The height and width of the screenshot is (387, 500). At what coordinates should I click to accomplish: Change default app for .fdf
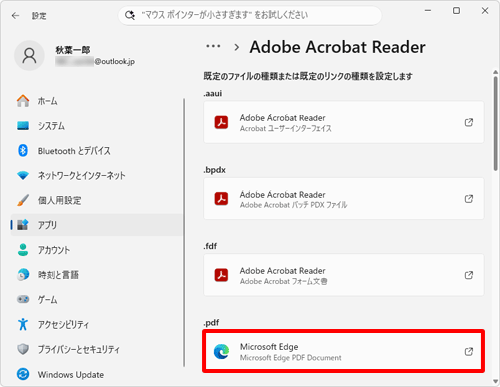coord(344,275)
